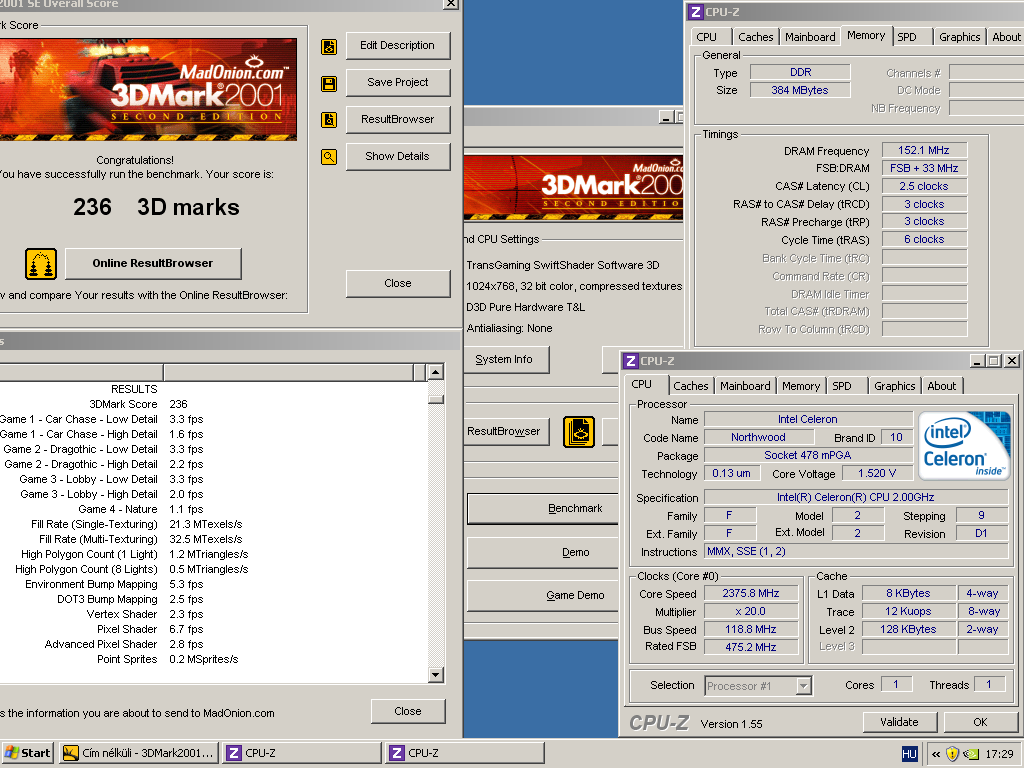Screen dimensions: 1024x768
Task: Switch to the 3DMark2001 taskbar button
Action: tap(139, 753)
